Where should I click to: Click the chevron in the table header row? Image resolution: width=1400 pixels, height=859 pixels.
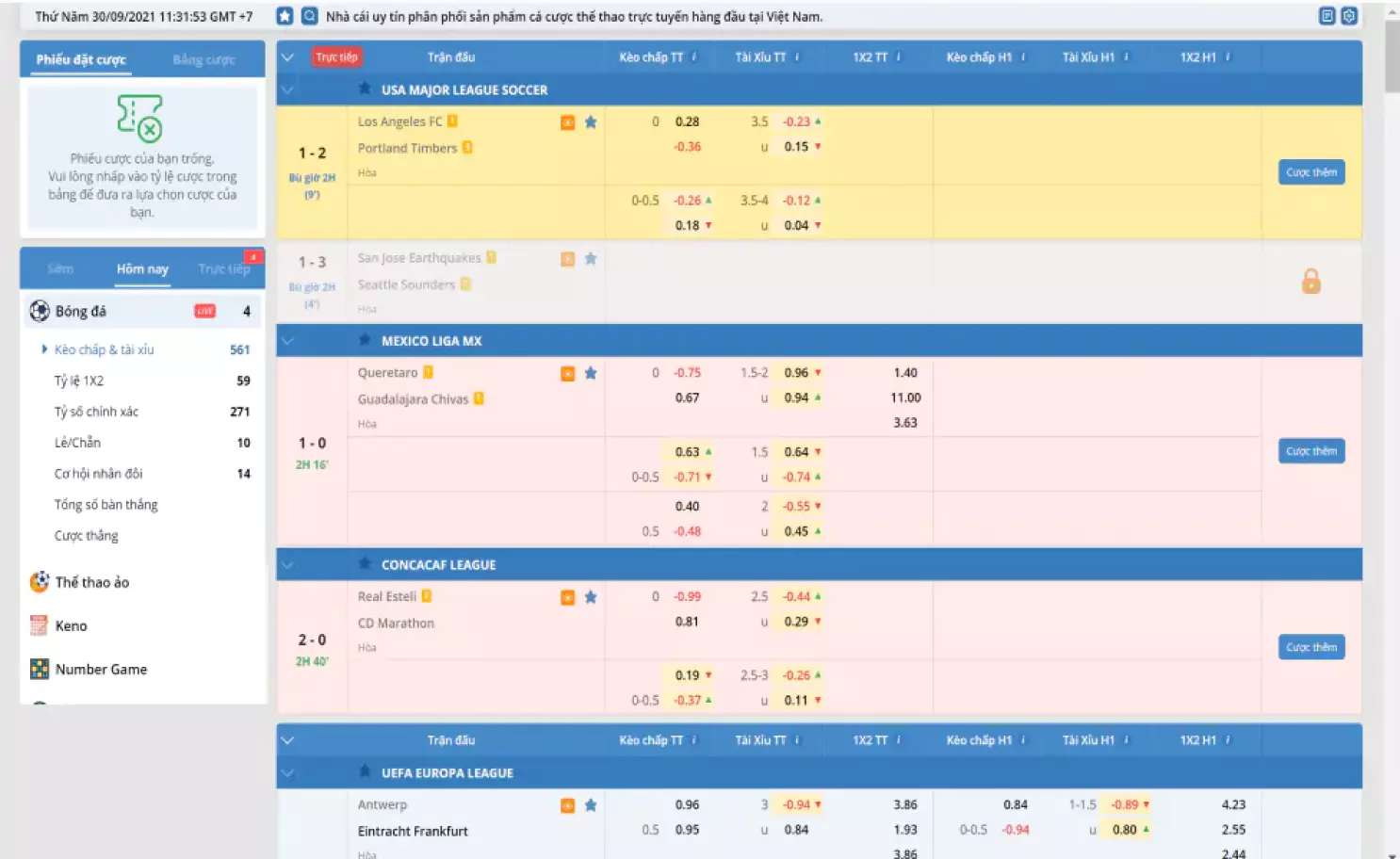(287, 57)
